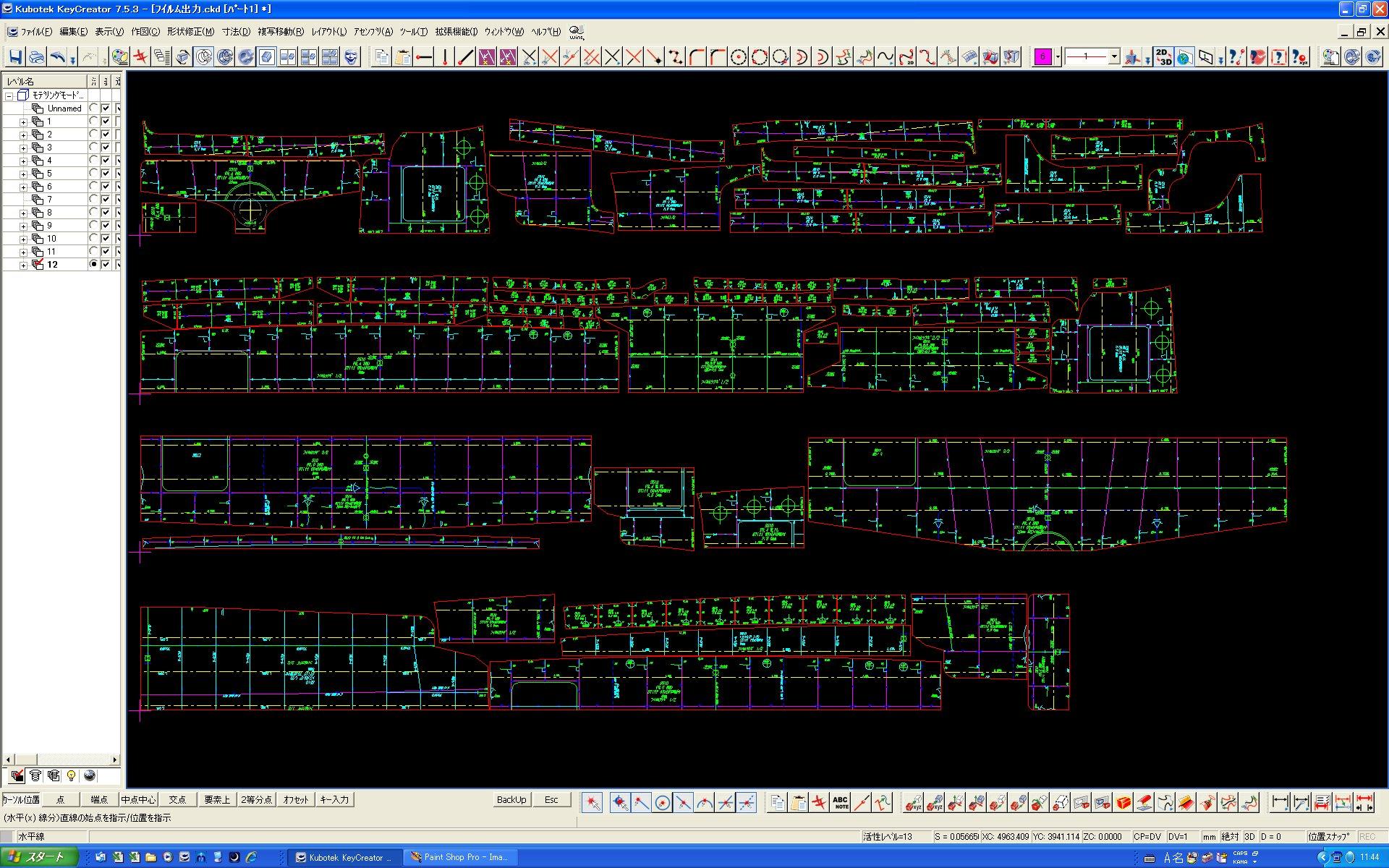Viewport: 1389px width, 868px height.
Task: Click the theater mask render icon
Action: tap(351, 56)
